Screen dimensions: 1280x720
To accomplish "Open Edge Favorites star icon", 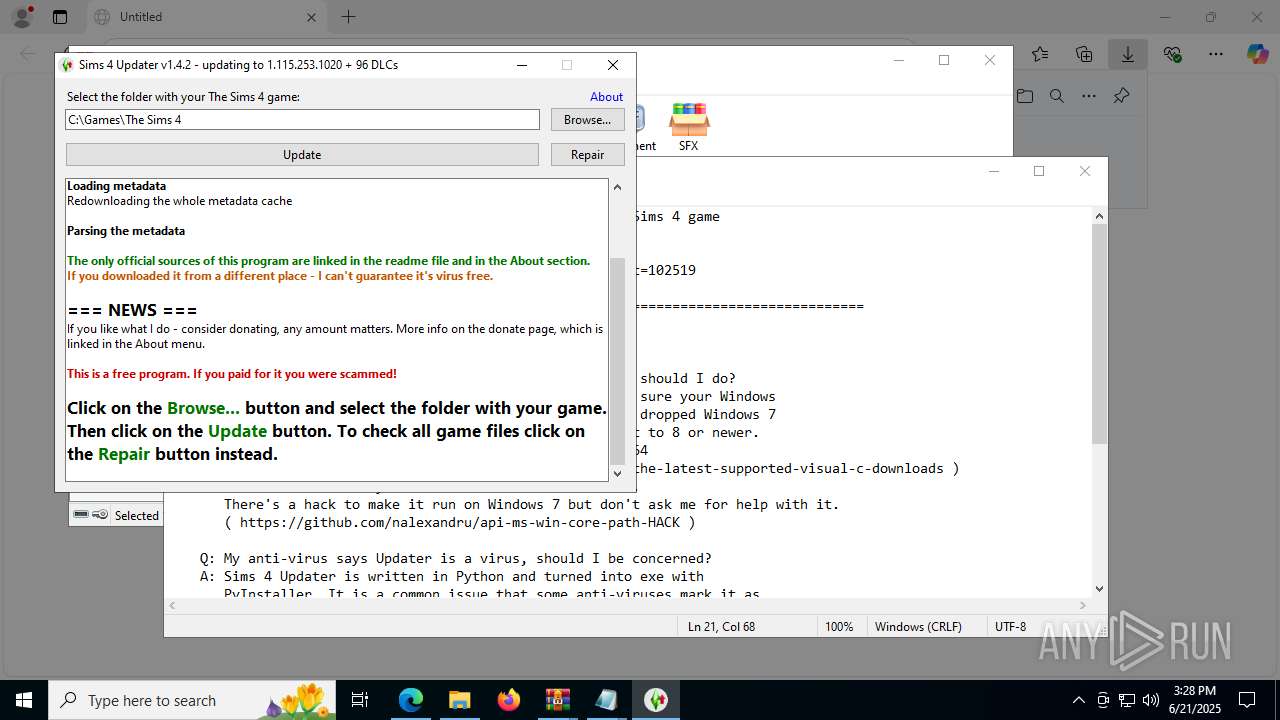I will [1040, 54].
